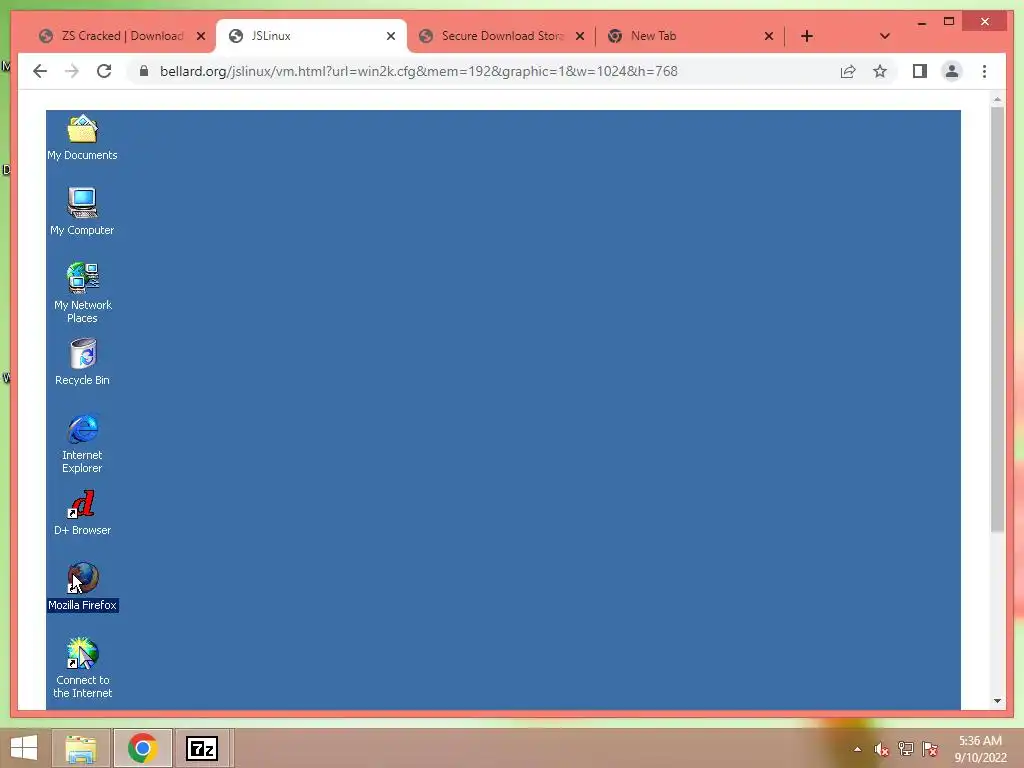Click the network tray icon
This screenshot has height=768, width=1024.
pyautogui.click(x=906, y=749)
